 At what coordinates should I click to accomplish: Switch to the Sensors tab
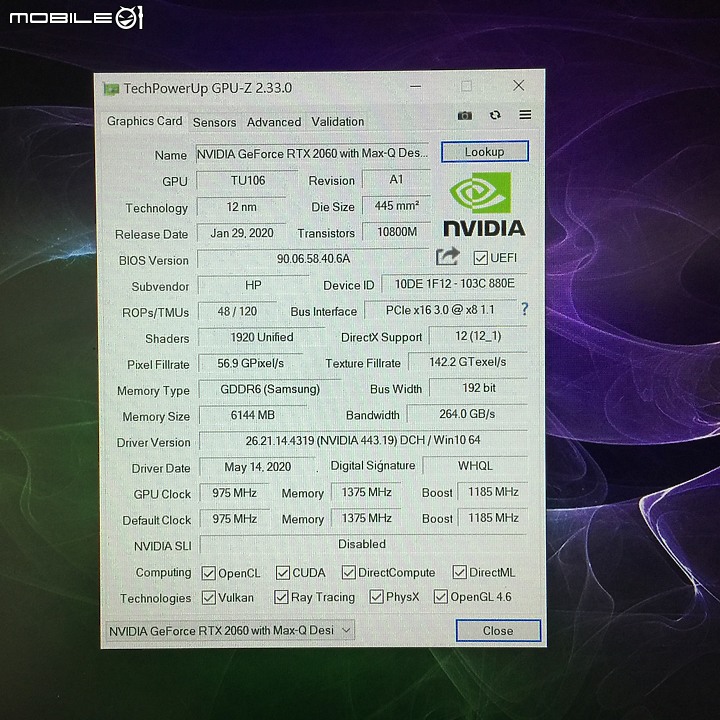pyautogui.click(x=214, y=123)
